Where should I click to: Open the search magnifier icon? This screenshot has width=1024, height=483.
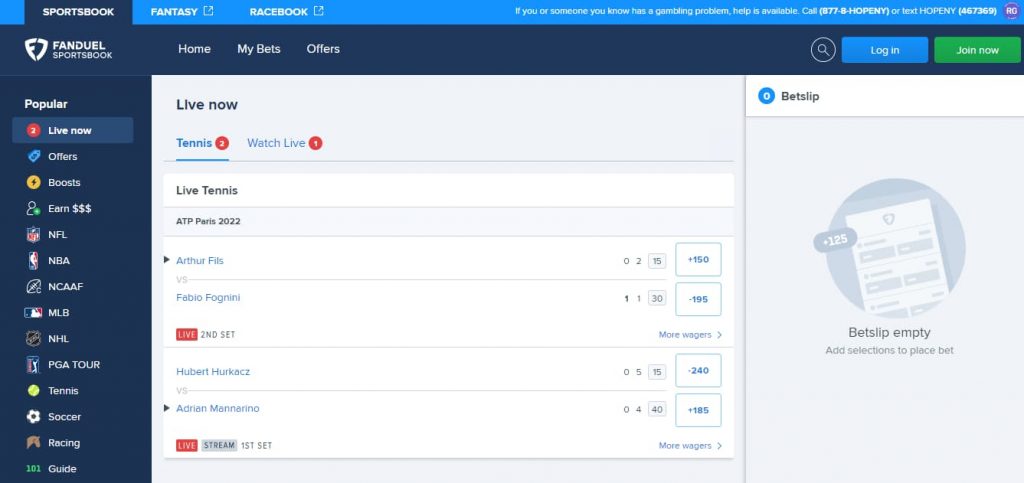(x=823, y=50)
